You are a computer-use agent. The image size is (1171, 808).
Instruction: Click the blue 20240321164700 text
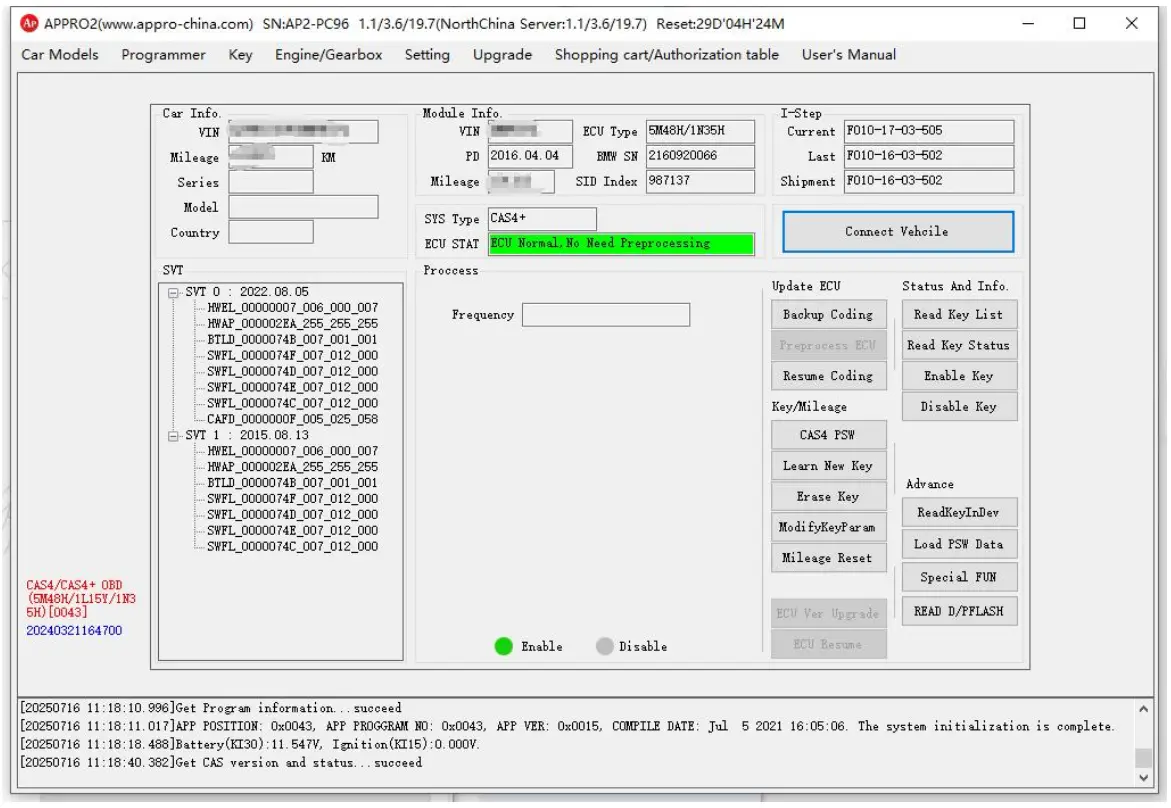(74, 630)
